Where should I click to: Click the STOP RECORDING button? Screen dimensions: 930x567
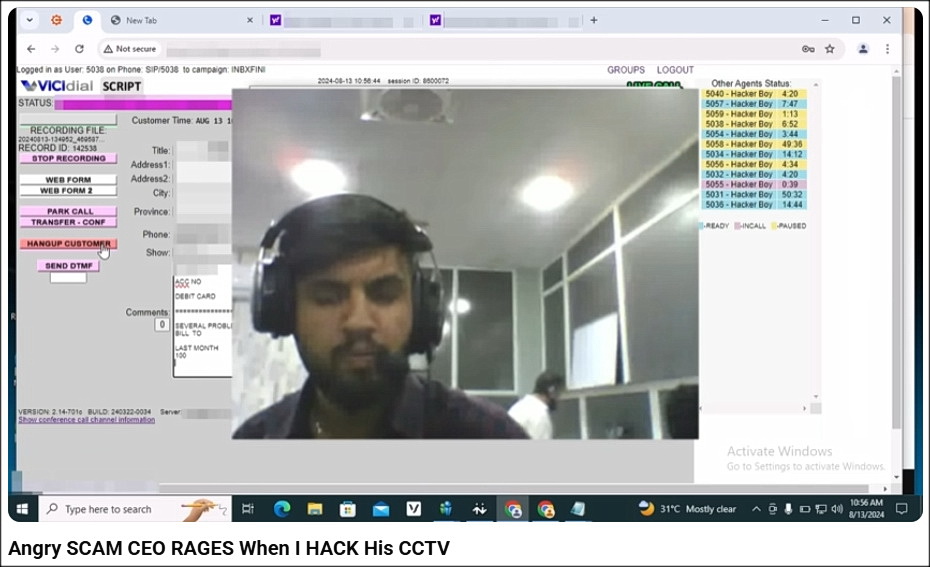pos(68,158)
